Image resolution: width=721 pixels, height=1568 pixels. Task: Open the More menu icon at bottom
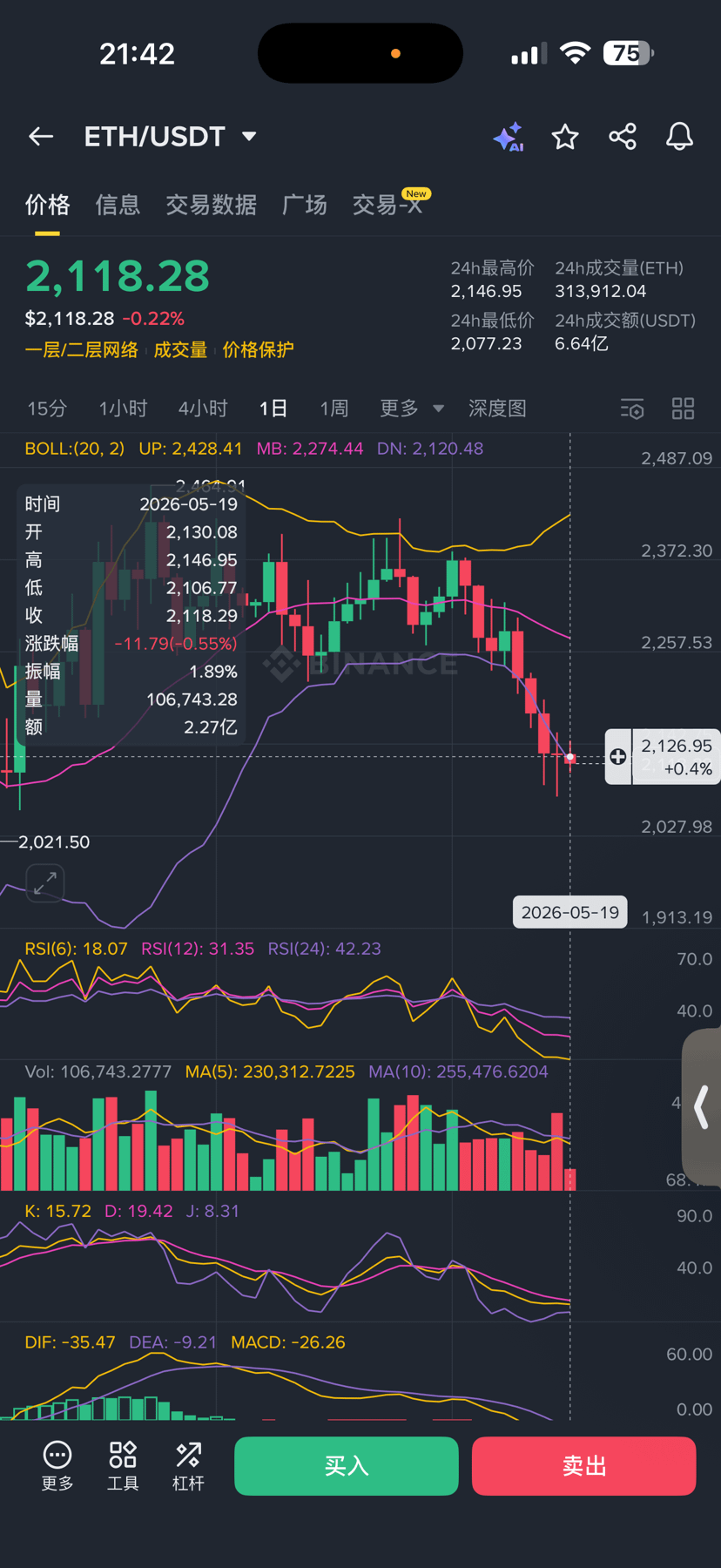tap(57, 1466)
